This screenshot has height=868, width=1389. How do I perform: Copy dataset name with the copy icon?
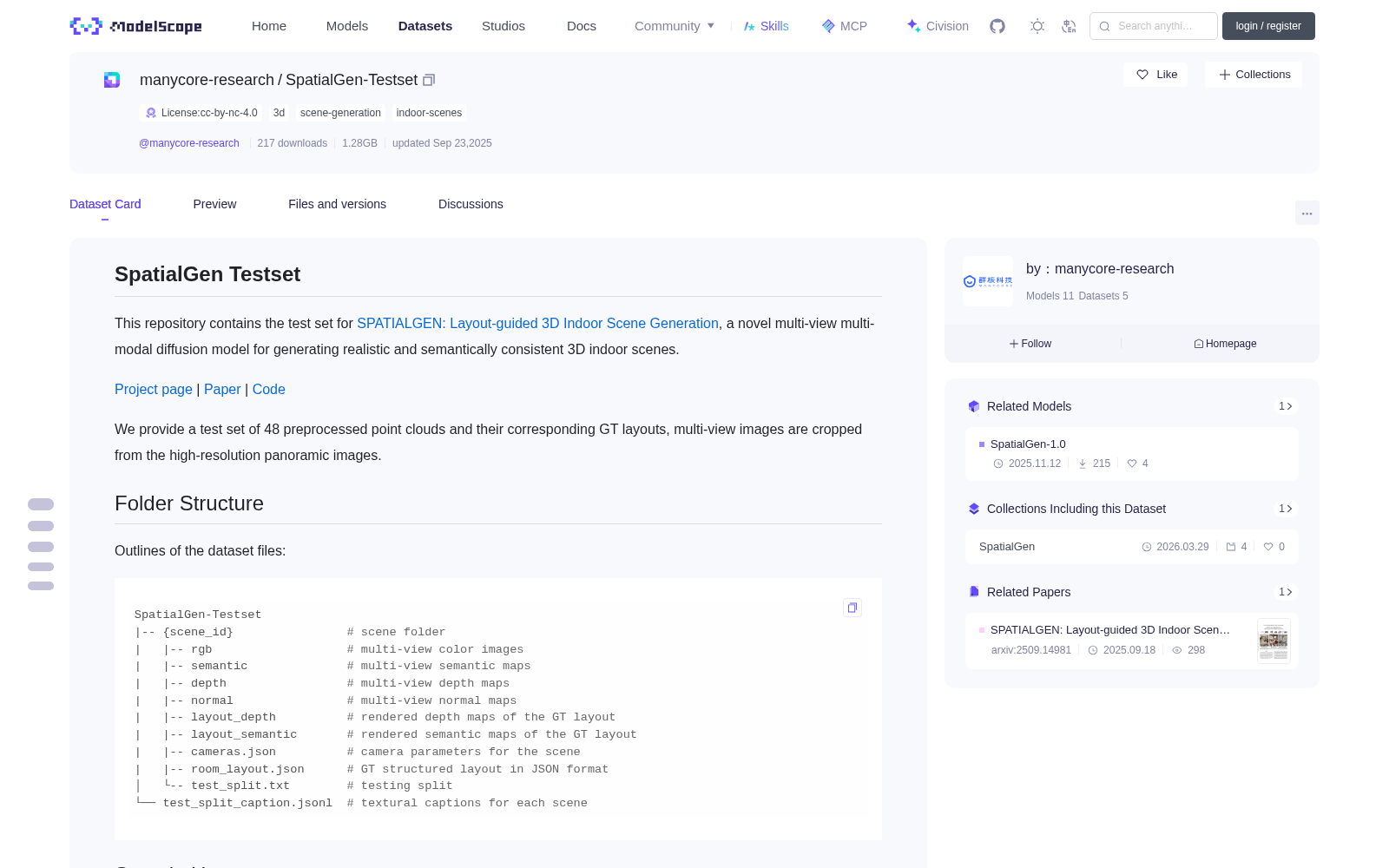pos(429,80)
